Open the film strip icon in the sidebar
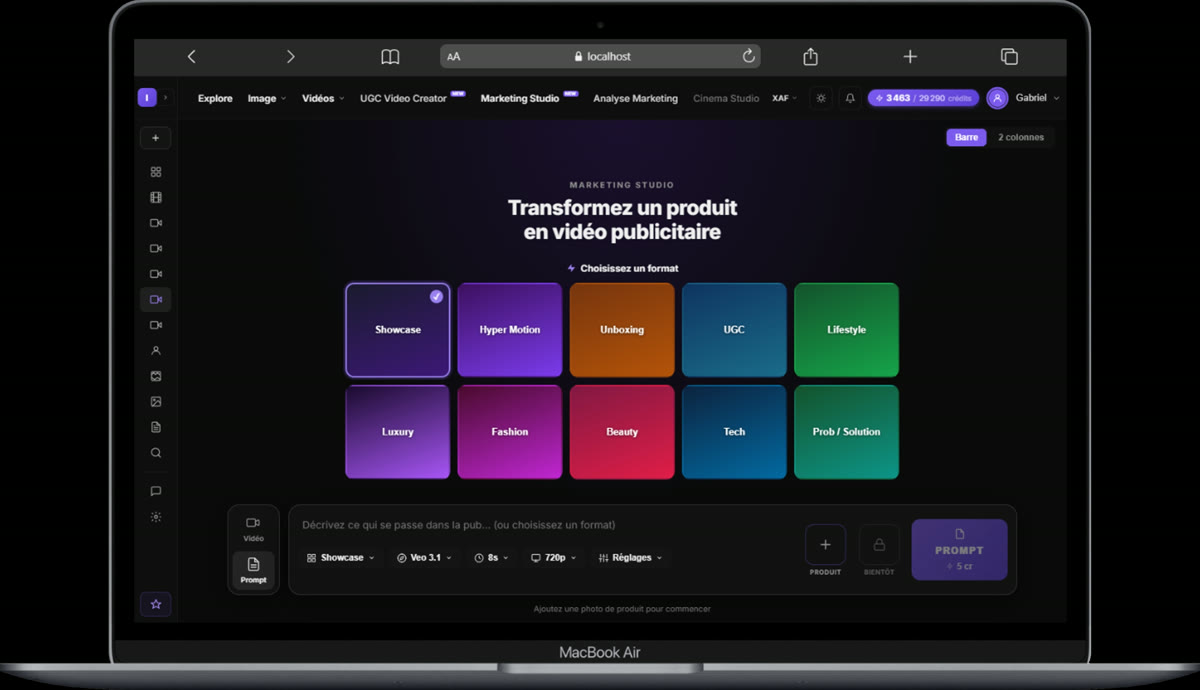This screenshot has width=1200, height=690. pos(156,198)
